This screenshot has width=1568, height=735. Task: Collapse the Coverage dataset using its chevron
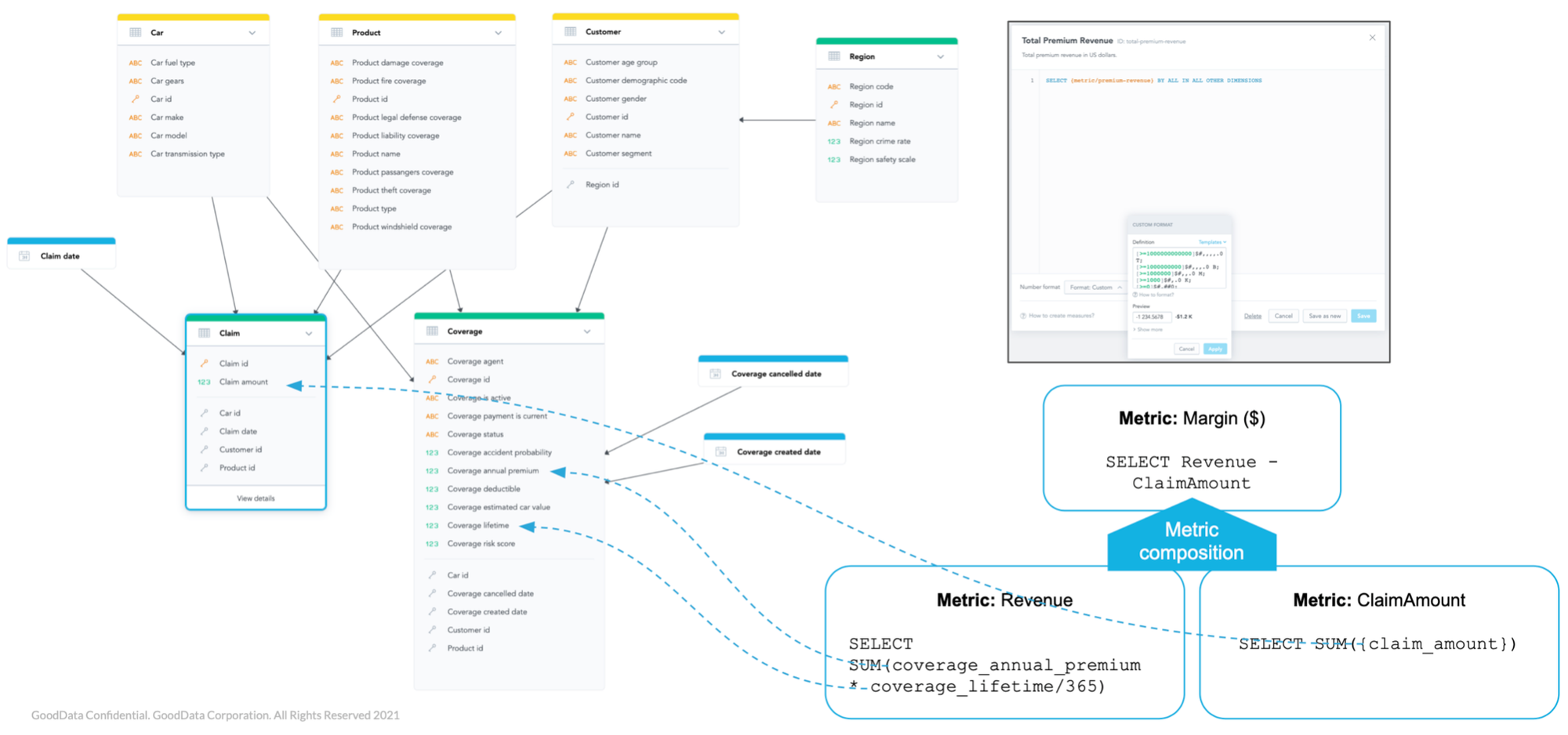(587, 331)
